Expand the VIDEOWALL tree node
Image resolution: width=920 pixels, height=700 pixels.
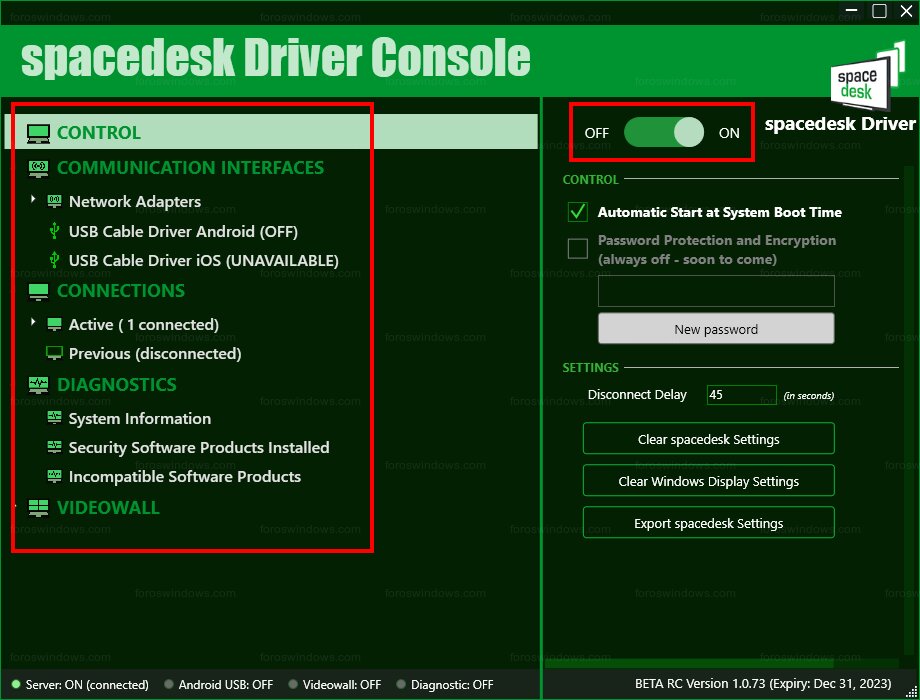click(16, 506)
